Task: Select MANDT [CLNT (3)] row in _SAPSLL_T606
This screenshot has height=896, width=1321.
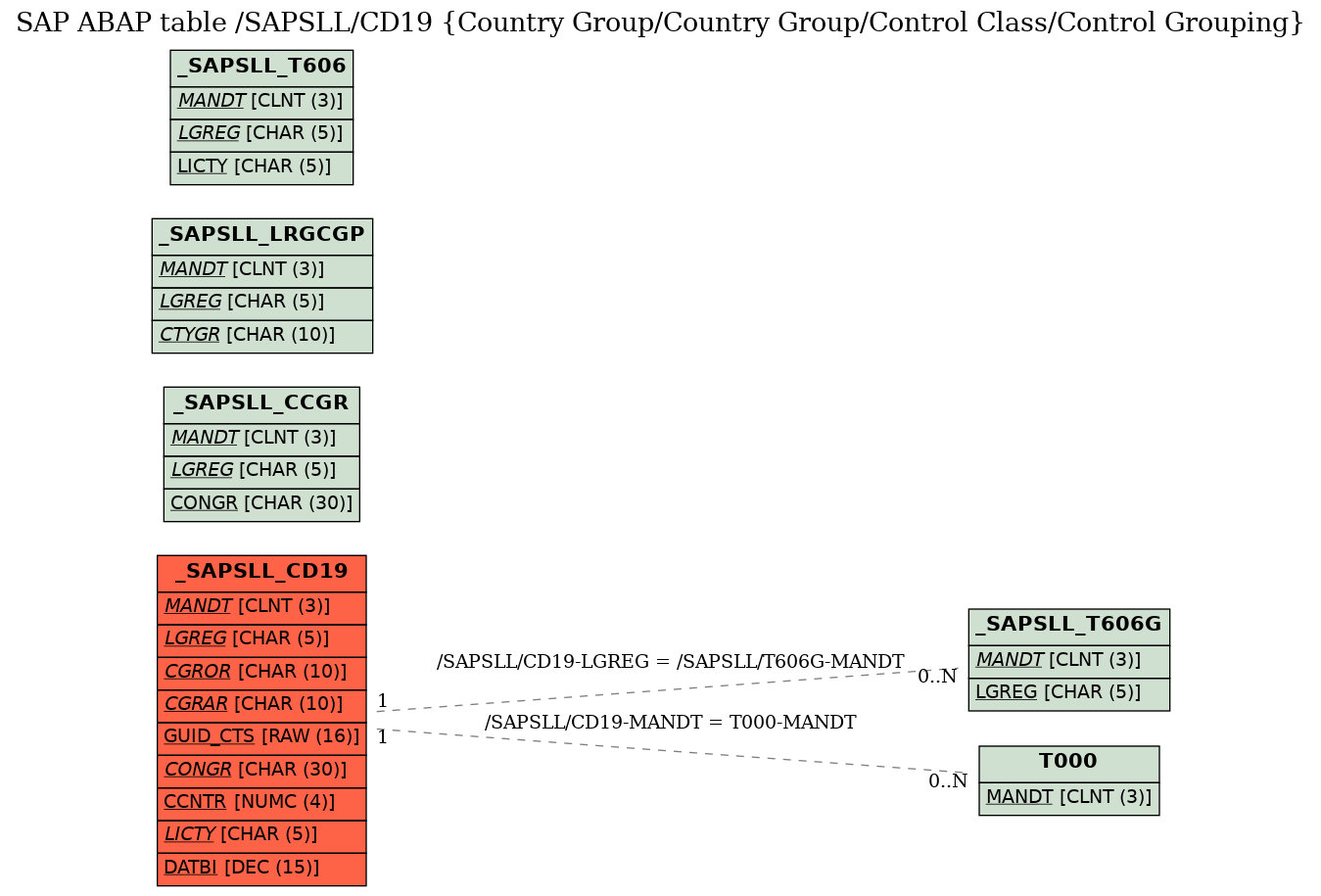Action: pyautogui.click(x=261, y=102)
